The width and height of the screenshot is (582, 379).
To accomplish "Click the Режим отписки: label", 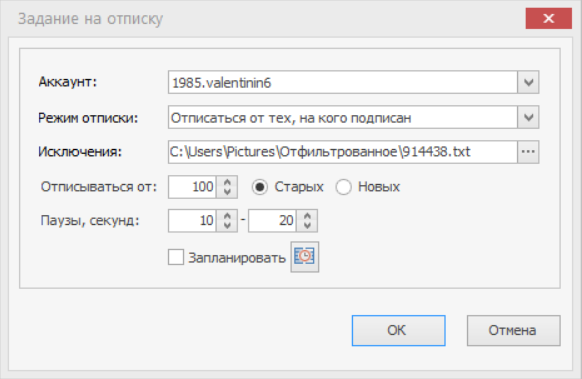I will point(88,118).
